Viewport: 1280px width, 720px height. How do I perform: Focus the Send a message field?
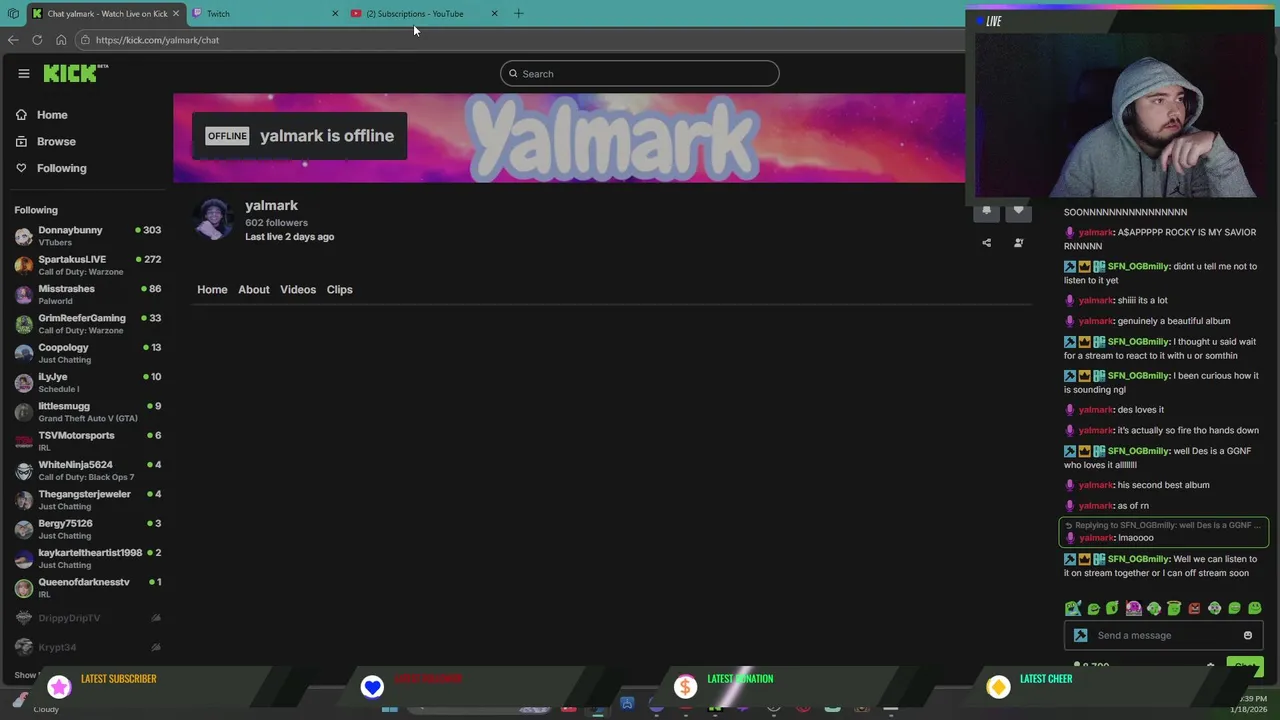pos(1165,635)
